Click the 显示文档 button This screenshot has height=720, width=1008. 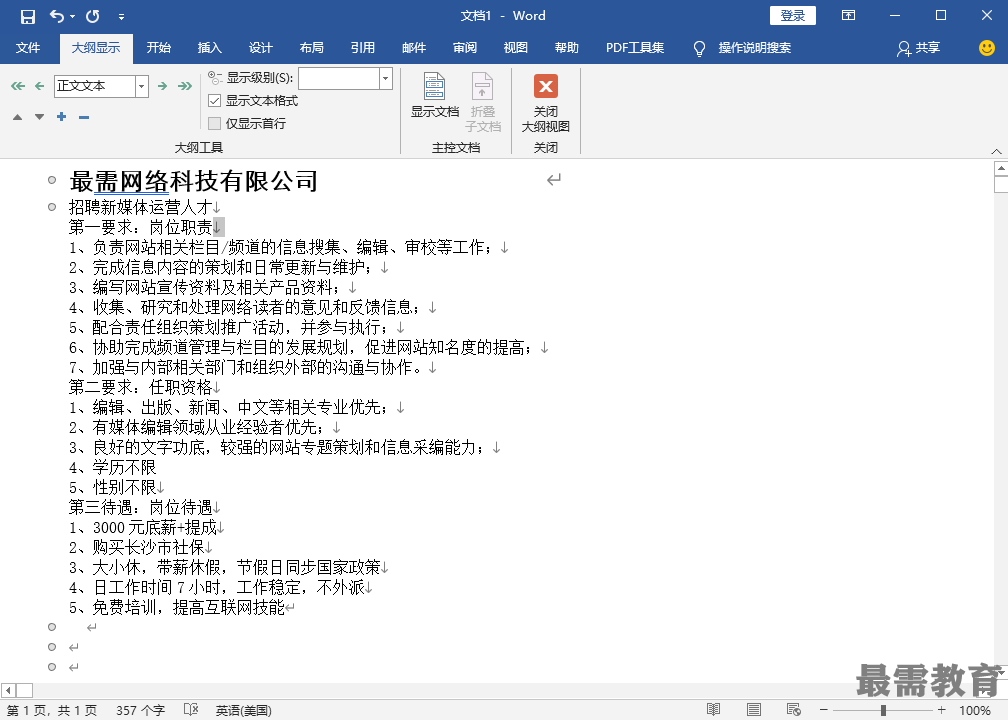(435, 95)
